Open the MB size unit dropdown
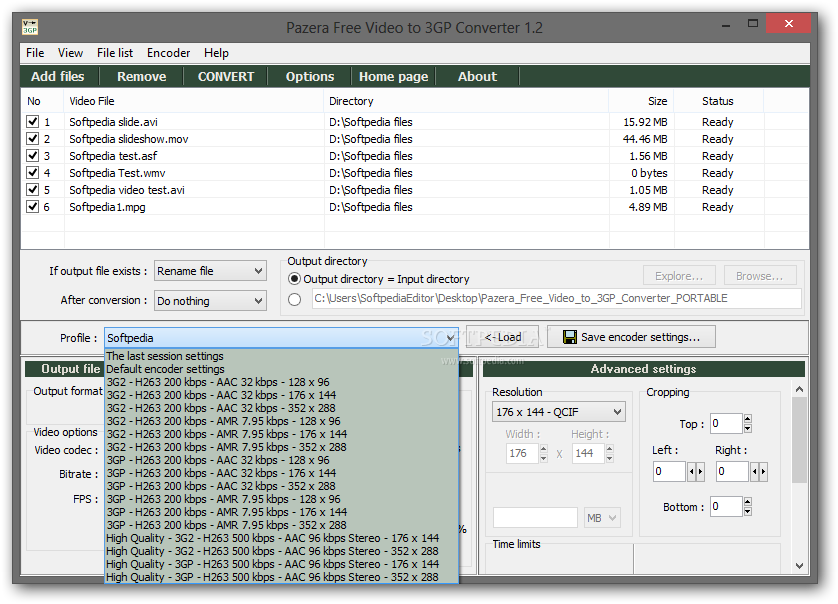The height and width of the screenshot is (604, 838). tap(602, 517)
